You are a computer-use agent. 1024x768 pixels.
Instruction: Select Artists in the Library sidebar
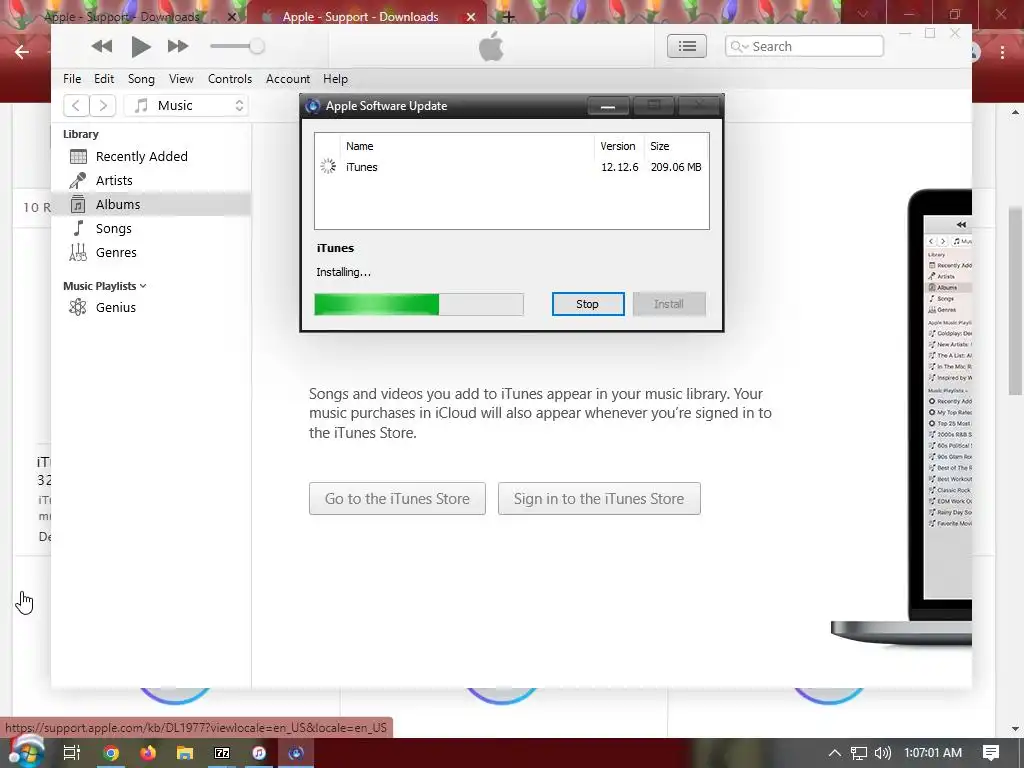pos(152,180)
